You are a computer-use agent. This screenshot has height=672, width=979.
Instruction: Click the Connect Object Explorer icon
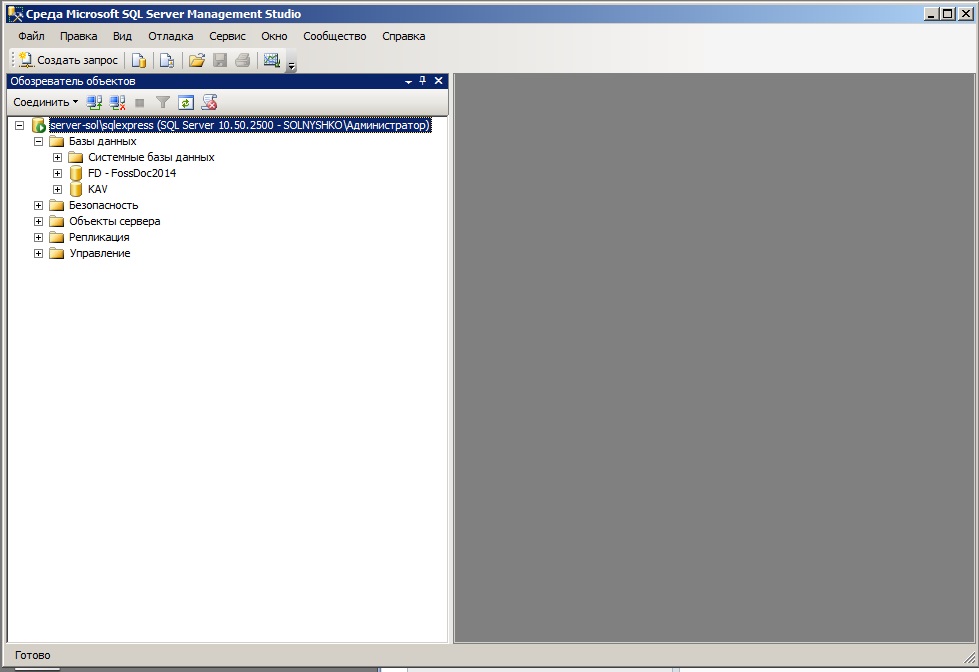click(x=95, y=102)
